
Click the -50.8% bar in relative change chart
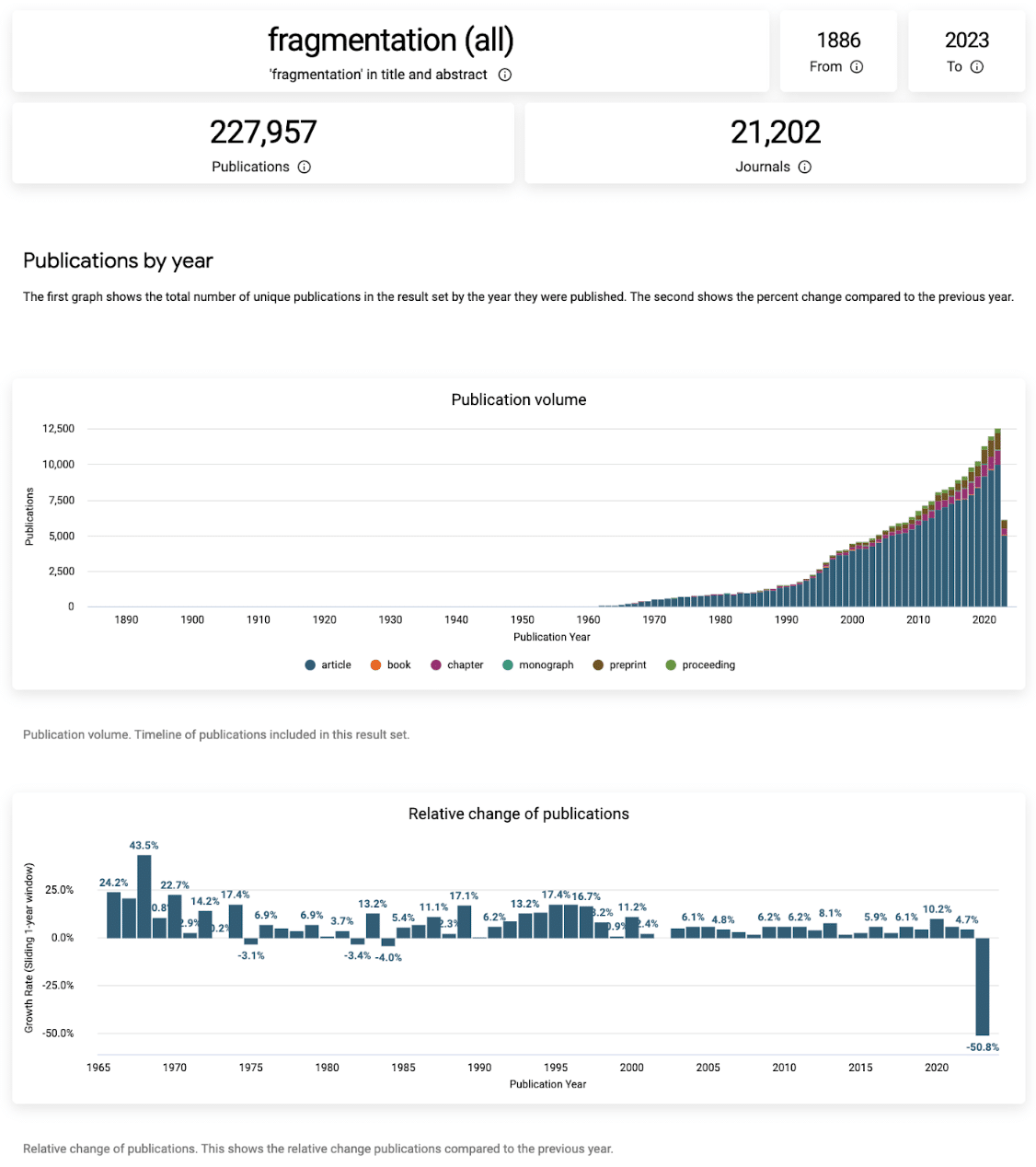(983, 985)
